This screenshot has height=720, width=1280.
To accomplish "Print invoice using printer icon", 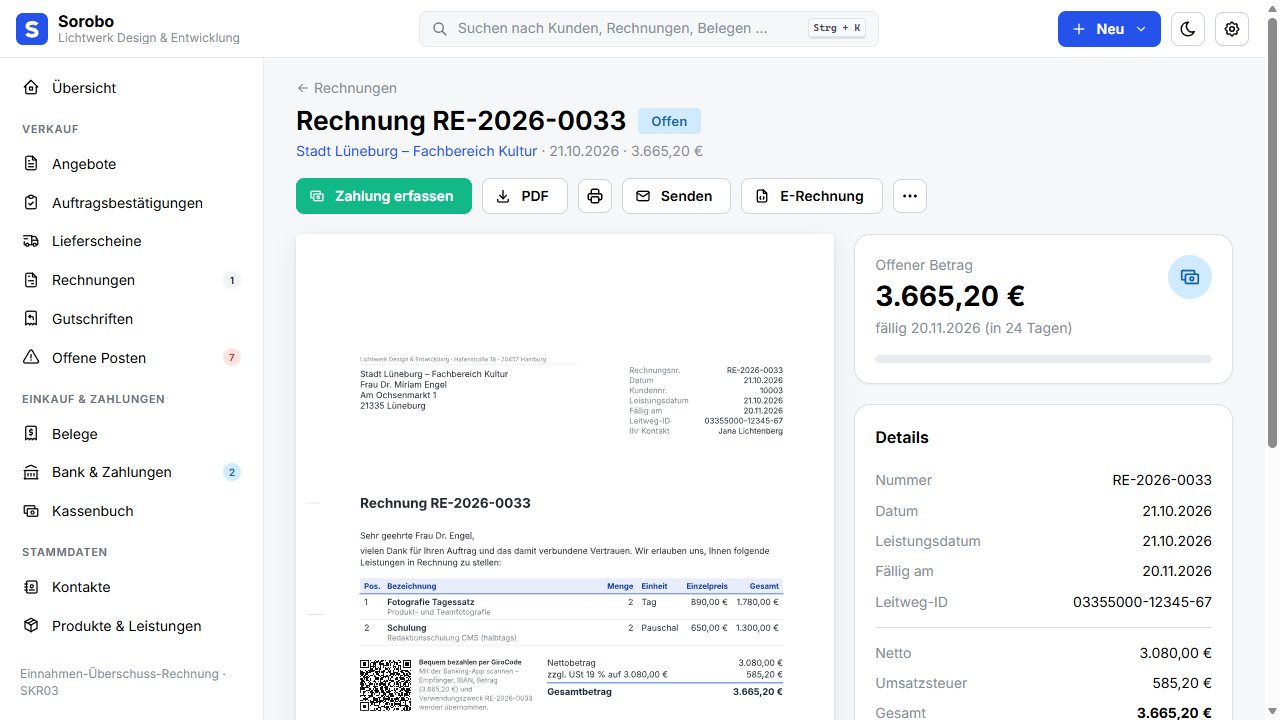I will (595, 196).
